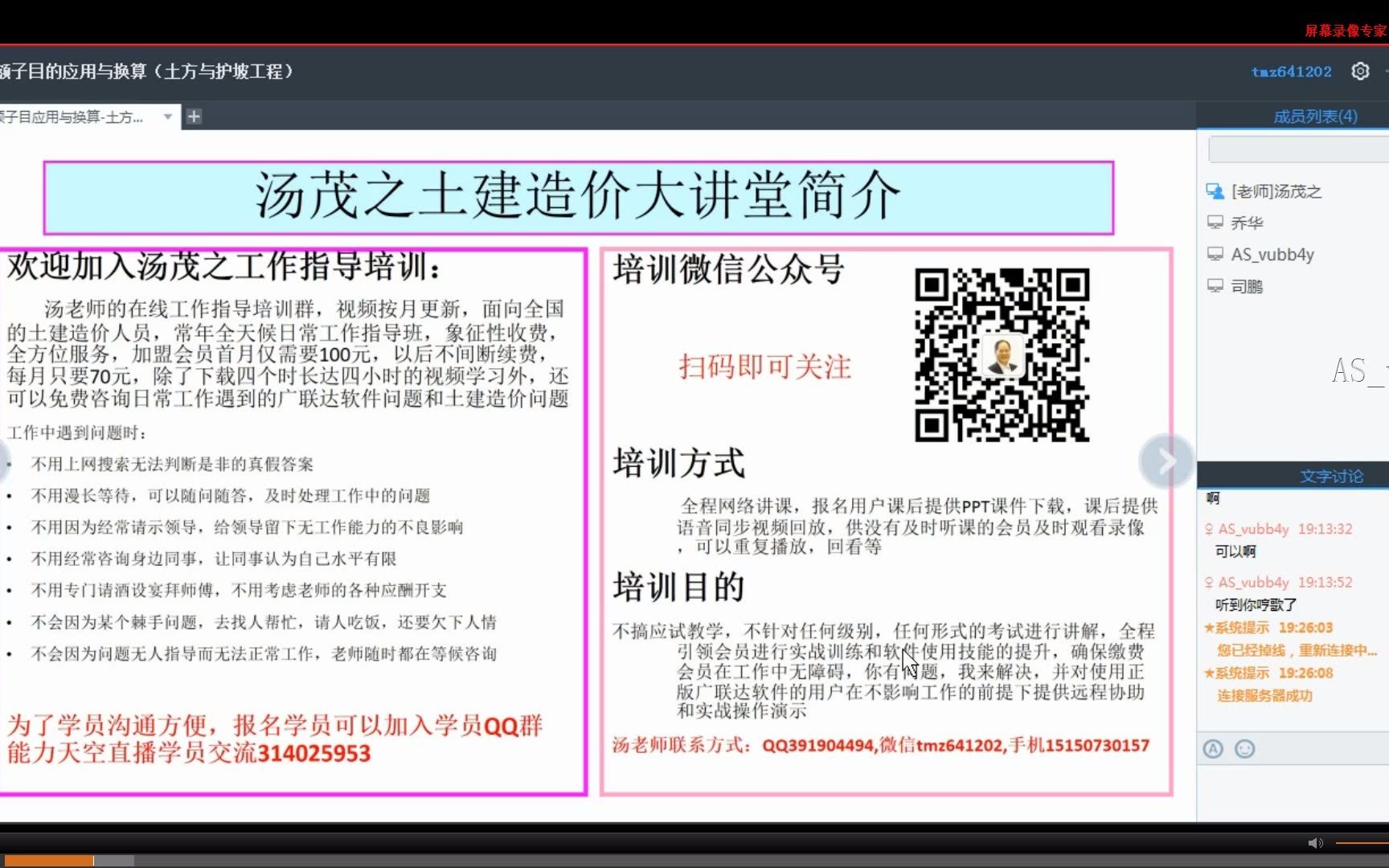Click heading 欢迎加入汤茂之工作指导培训
1389x868 pixels.
pyautogui.click(x=223, y=266)
